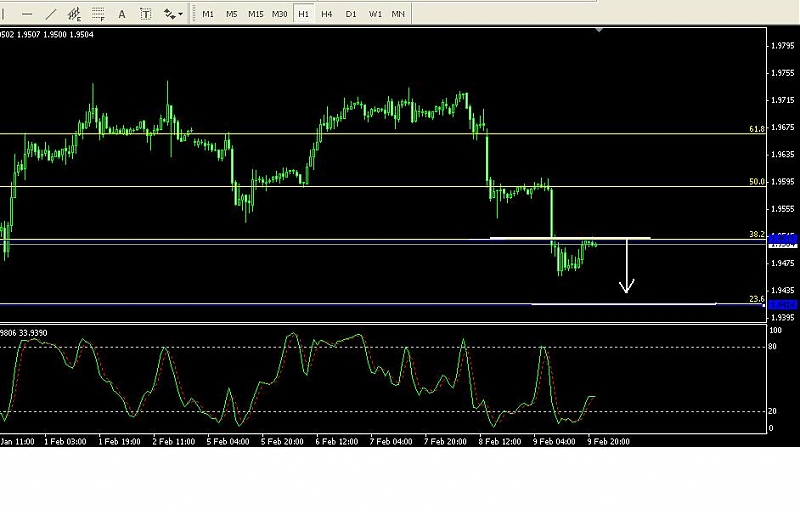Set chart to W1 weekly
800x515 pixels.
(x=375, y=14)
